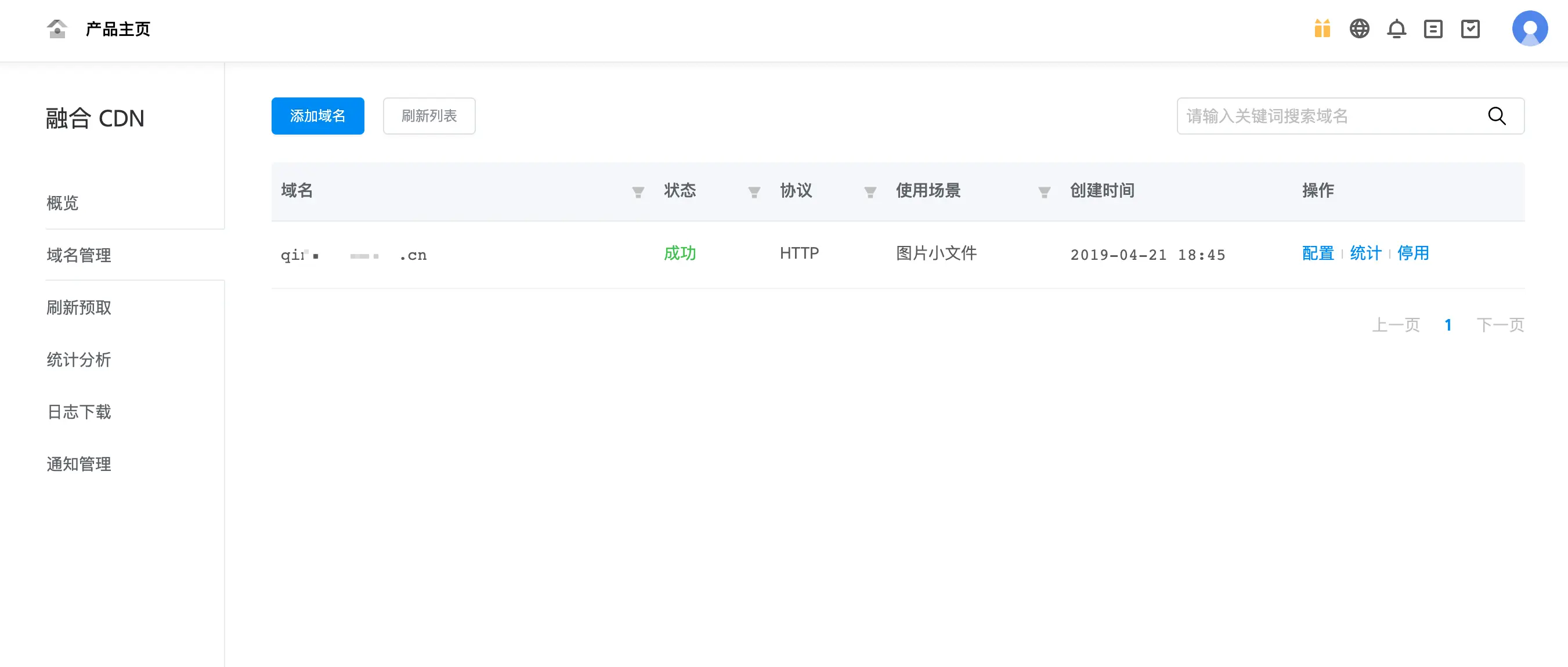Open the gift rewards icon
Image resolution: width=1568 pixels, height=667 pixels.
pos(1322,28)
